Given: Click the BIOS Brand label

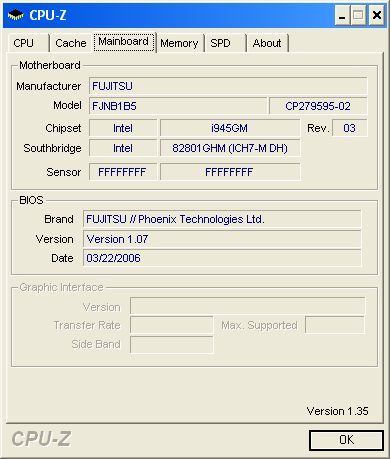Looking at the screenshot, I should click(x=59, y=219).
